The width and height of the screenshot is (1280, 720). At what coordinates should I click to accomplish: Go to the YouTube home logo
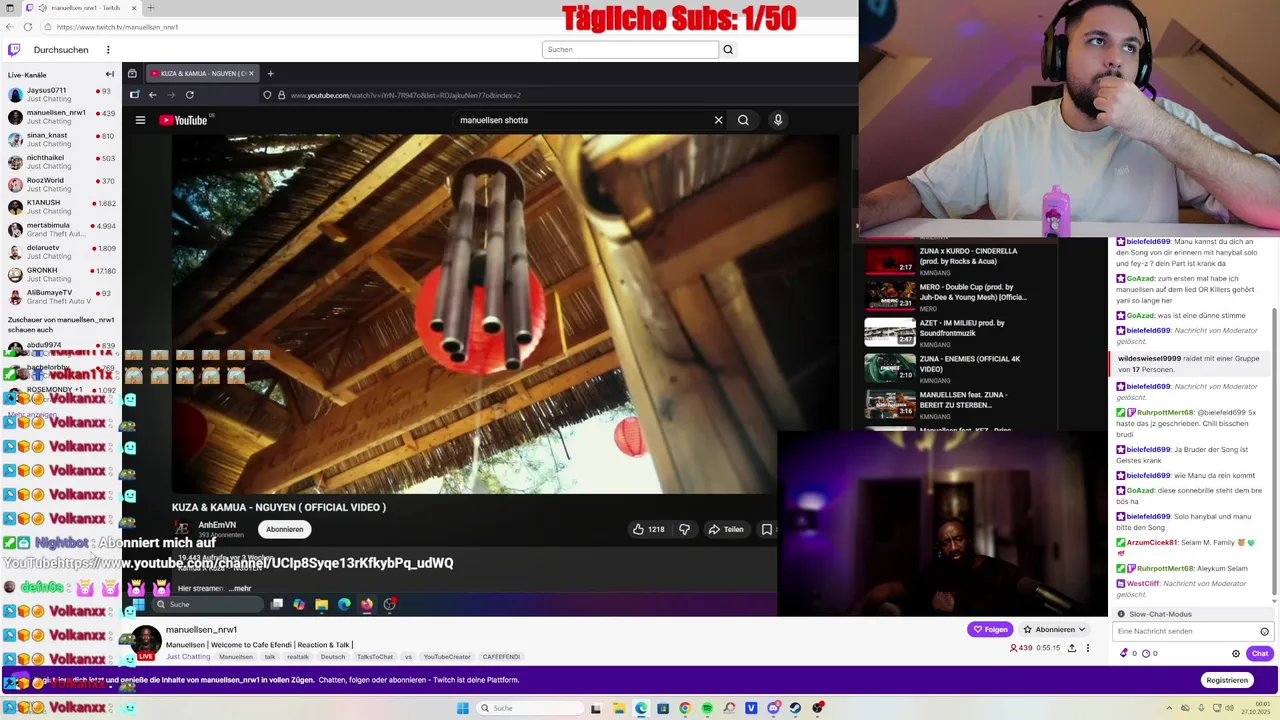pos(183,120)
